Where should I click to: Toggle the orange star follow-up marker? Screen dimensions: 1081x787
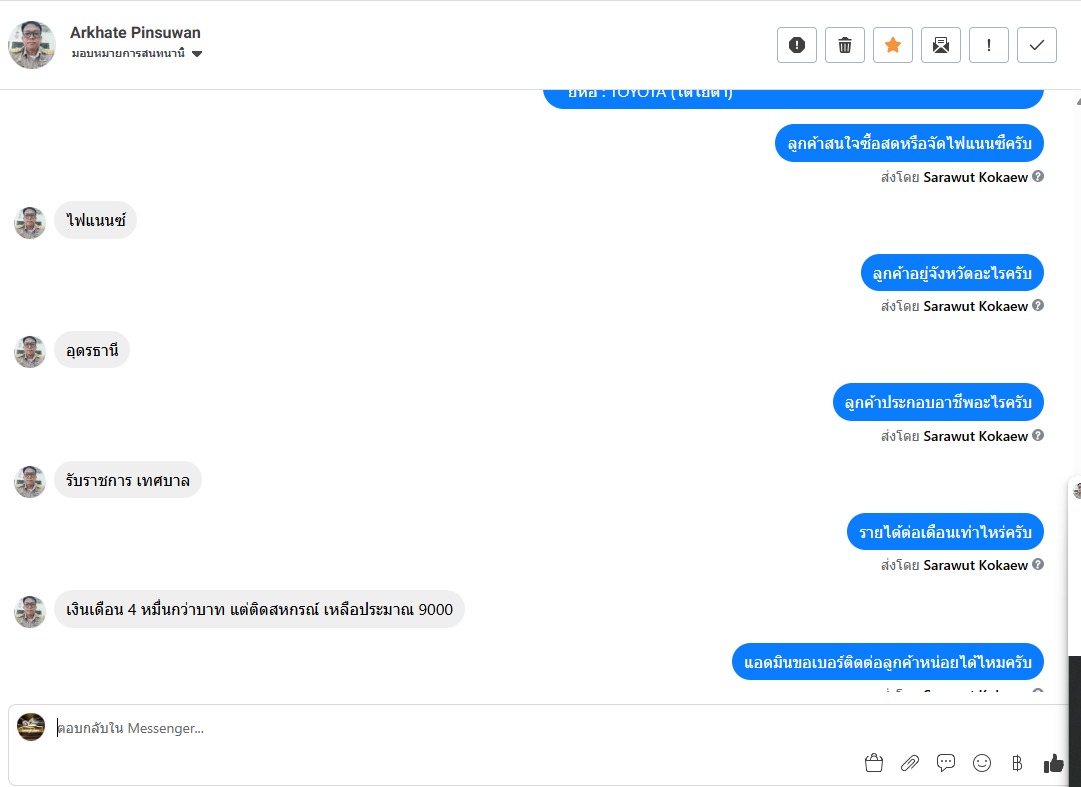pyautogui.click(x=893, y=45)
